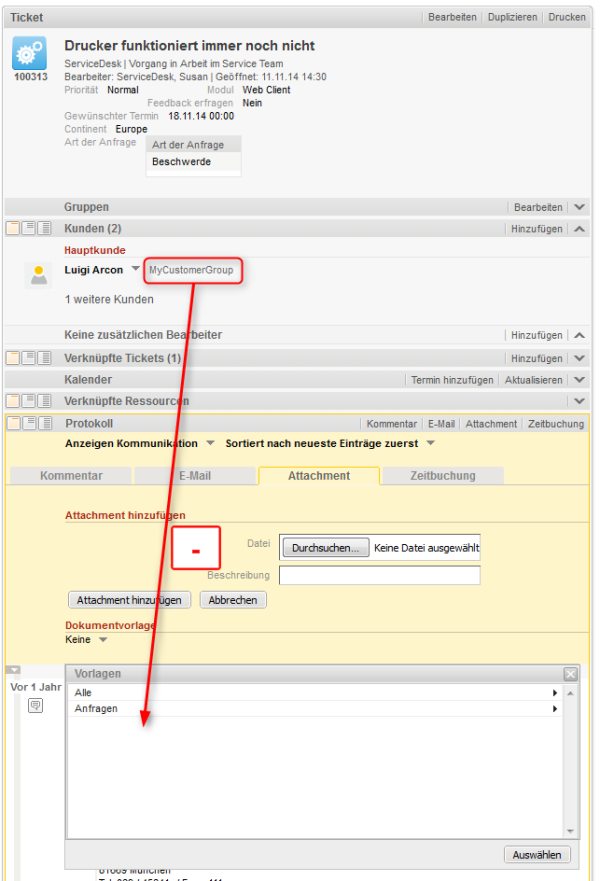This screenshot has height=881, width=600.
Task: Select detailed view icon in Verknüpfte Tickets
Action: (x=44, y=358)
